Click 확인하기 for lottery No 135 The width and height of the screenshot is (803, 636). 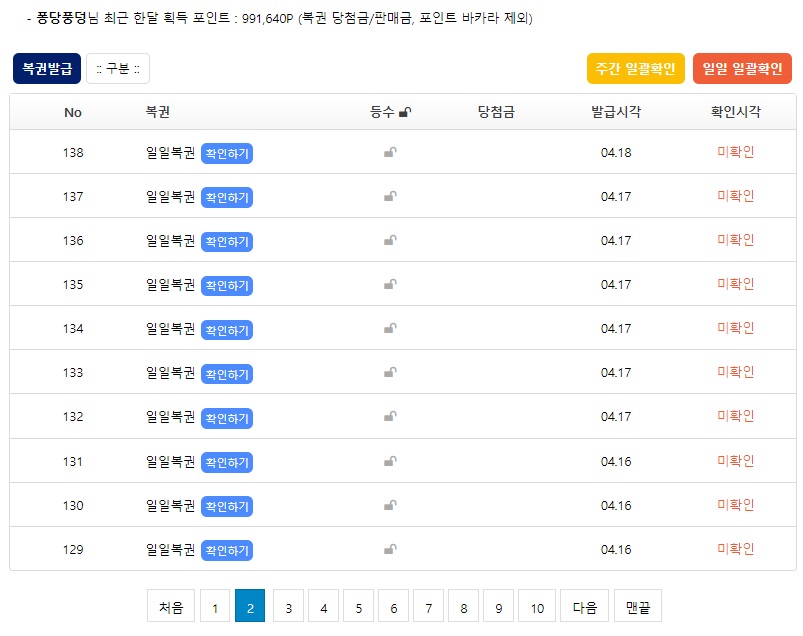[x=227, y=285]
